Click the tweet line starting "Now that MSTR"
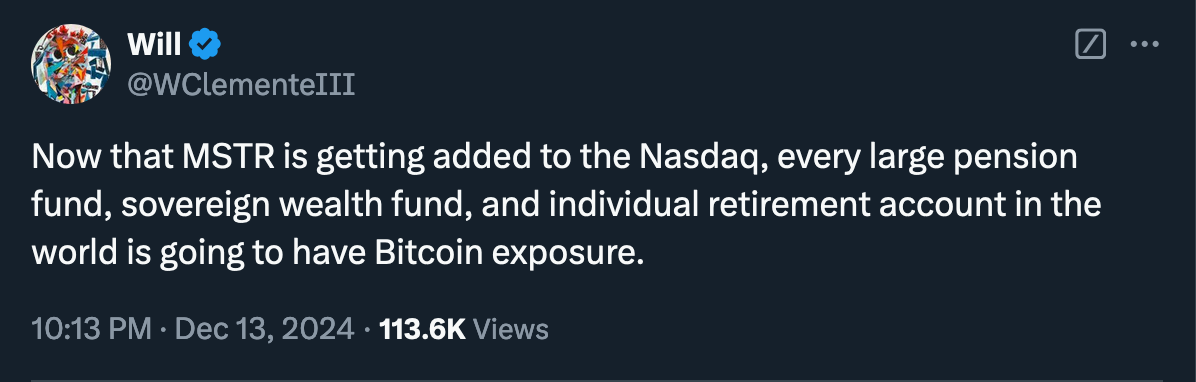 tap(555, 159)
